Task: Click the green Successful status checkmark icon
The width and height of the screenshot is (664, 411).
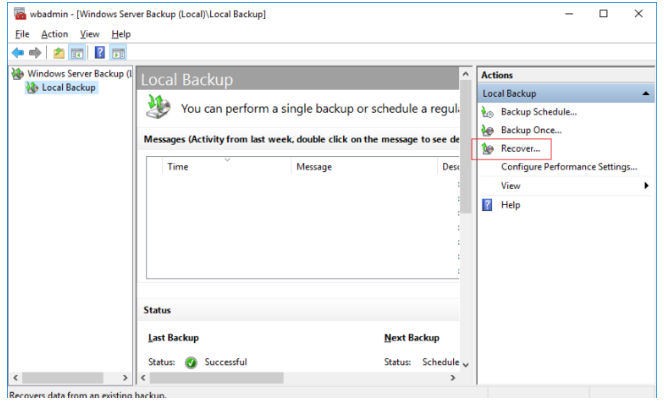Action: pyautogui.click(x=191, y=362)
